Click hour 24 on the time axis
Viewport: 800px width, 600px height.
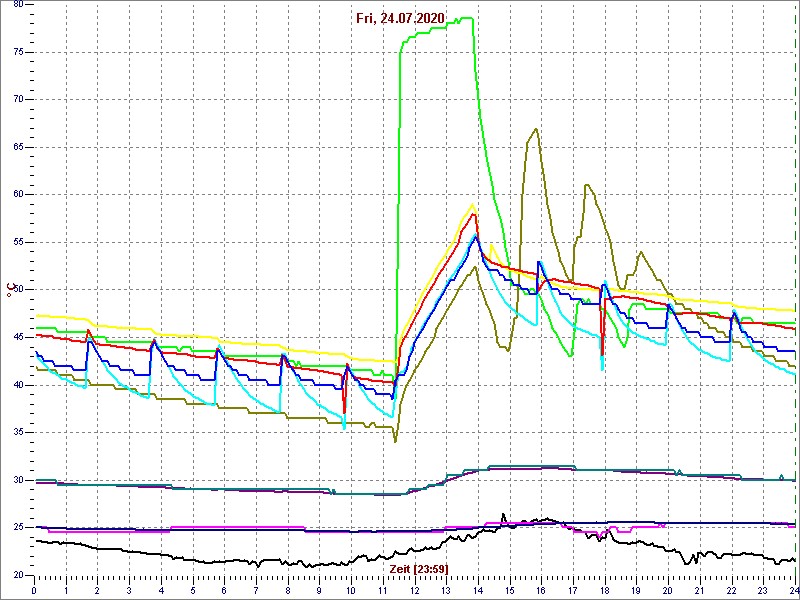point(793,591)
